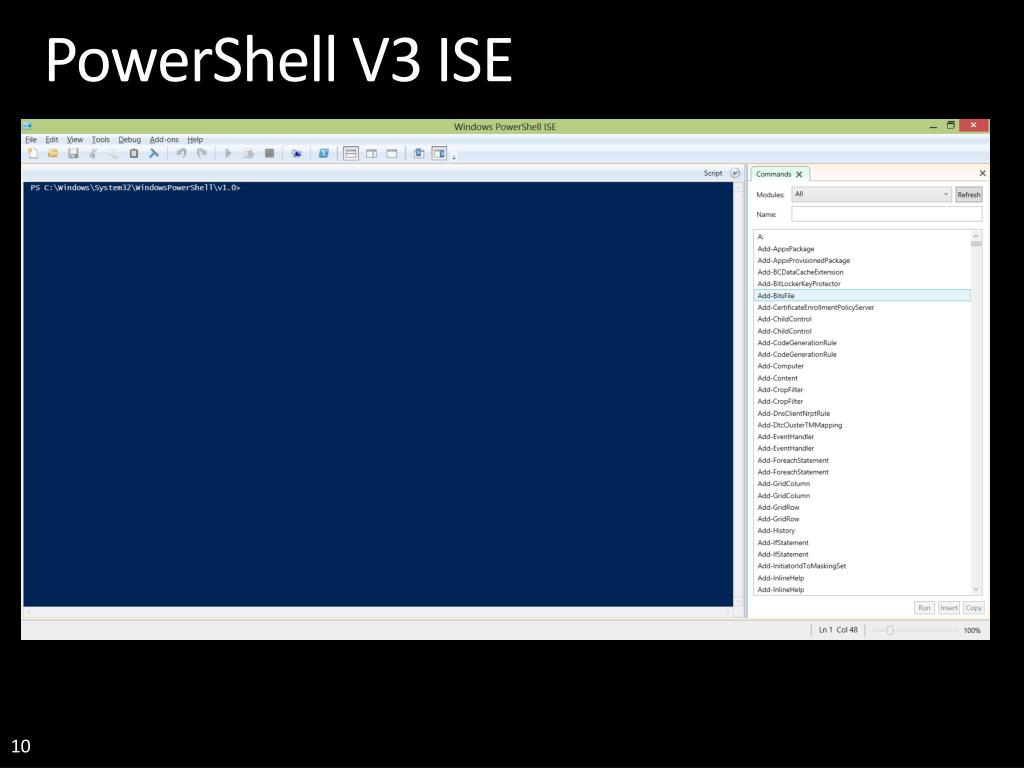Click the Open script folder icon
1024x768 pixels.
[x=53, y=153]
